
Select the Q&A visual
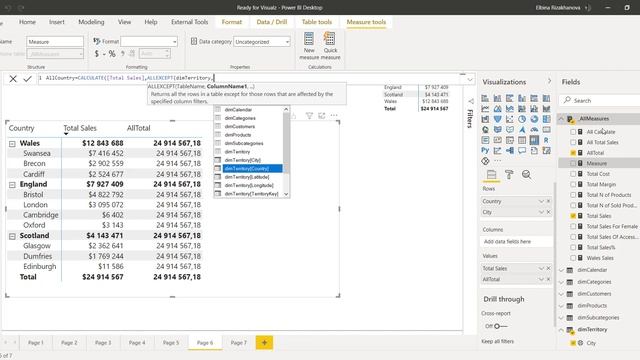click(522, 151)
